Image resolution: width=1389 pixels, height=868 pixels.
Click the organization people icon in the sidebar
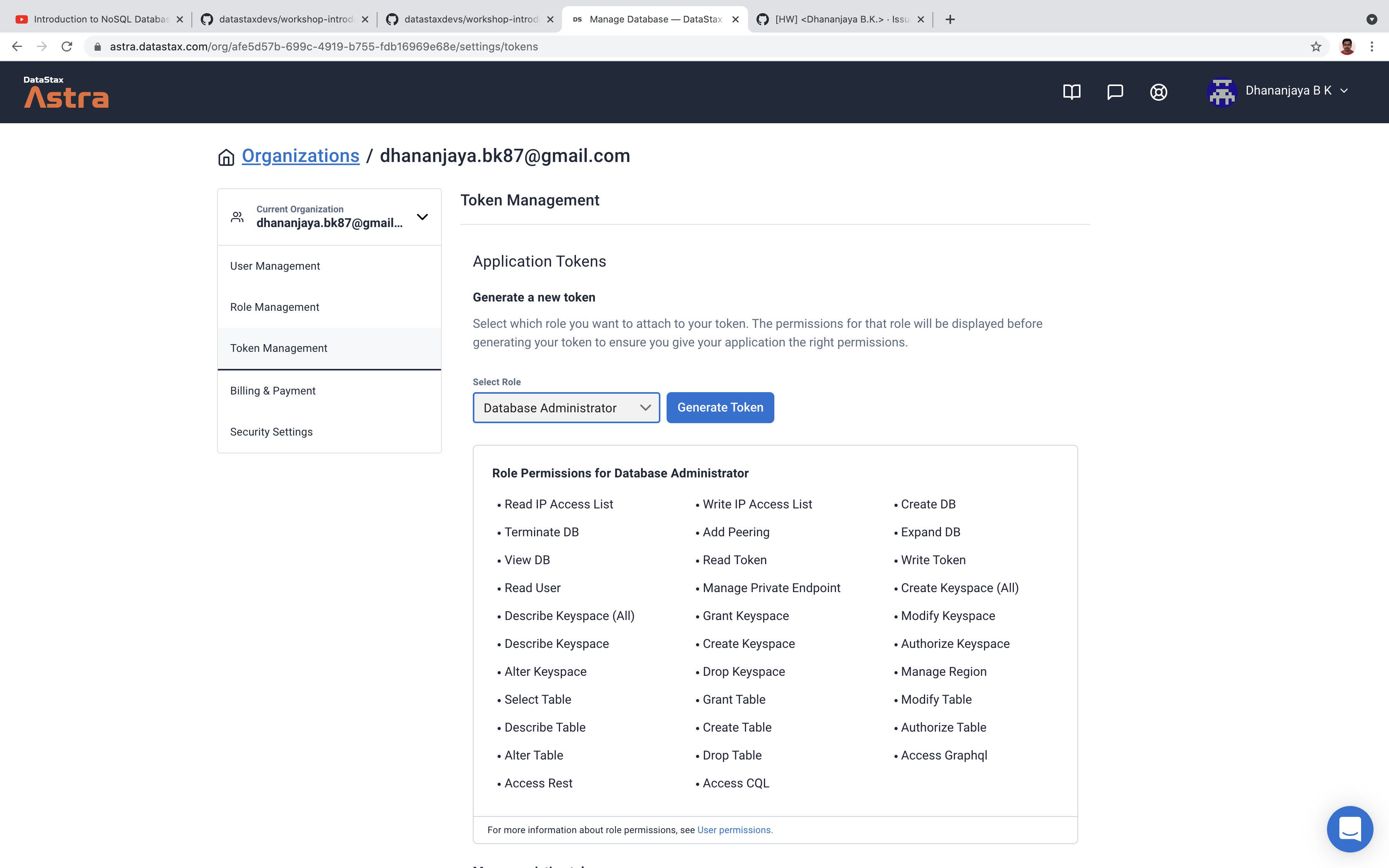click(237, 217)
